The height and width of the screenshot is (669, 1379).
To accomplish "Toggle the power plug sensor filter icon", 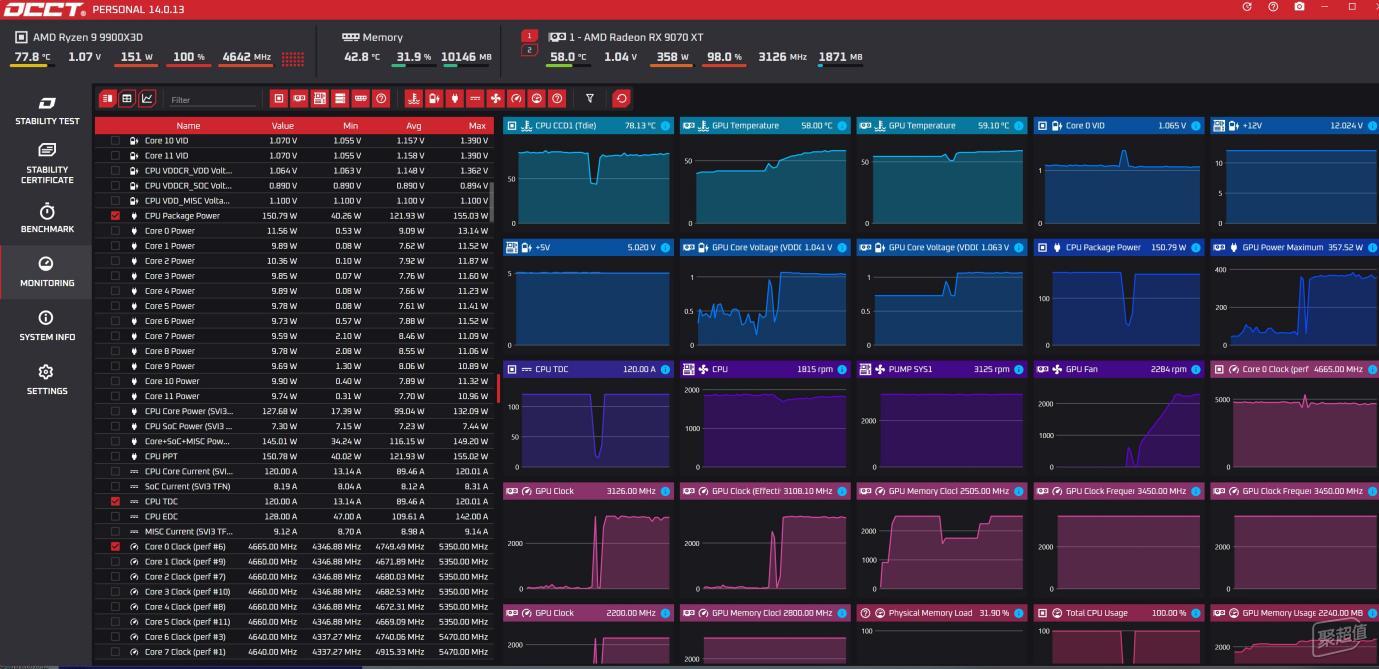I will 454,98.
